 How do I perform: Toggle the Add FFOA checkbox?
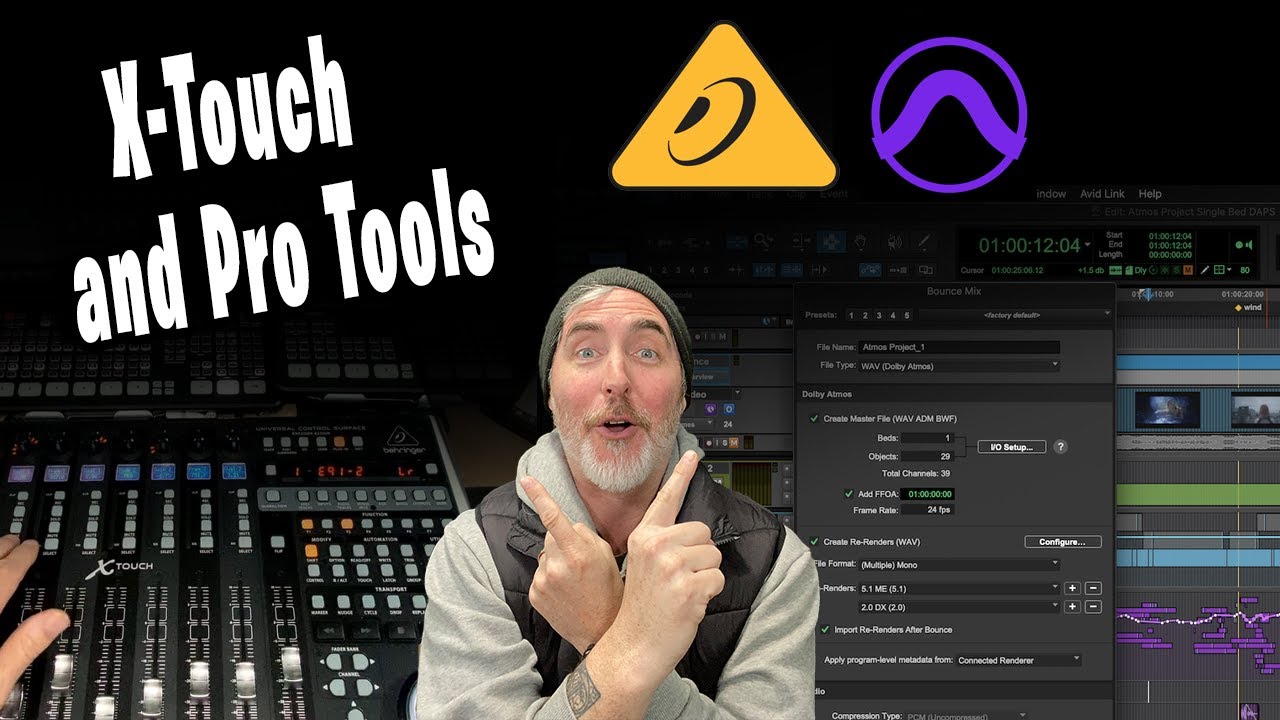848,494
